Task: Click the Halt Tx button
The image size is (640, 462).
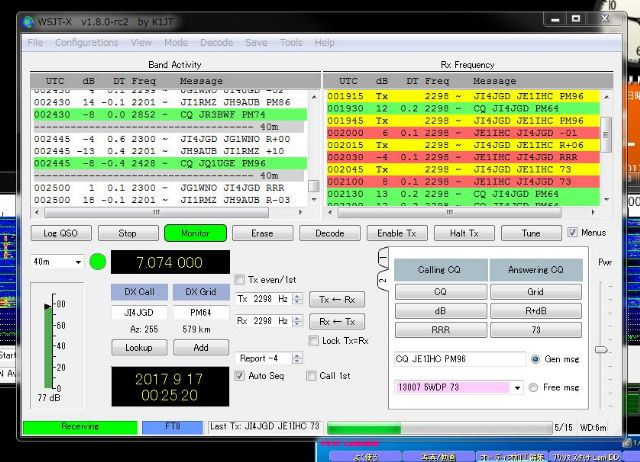Action: (463, 233)
